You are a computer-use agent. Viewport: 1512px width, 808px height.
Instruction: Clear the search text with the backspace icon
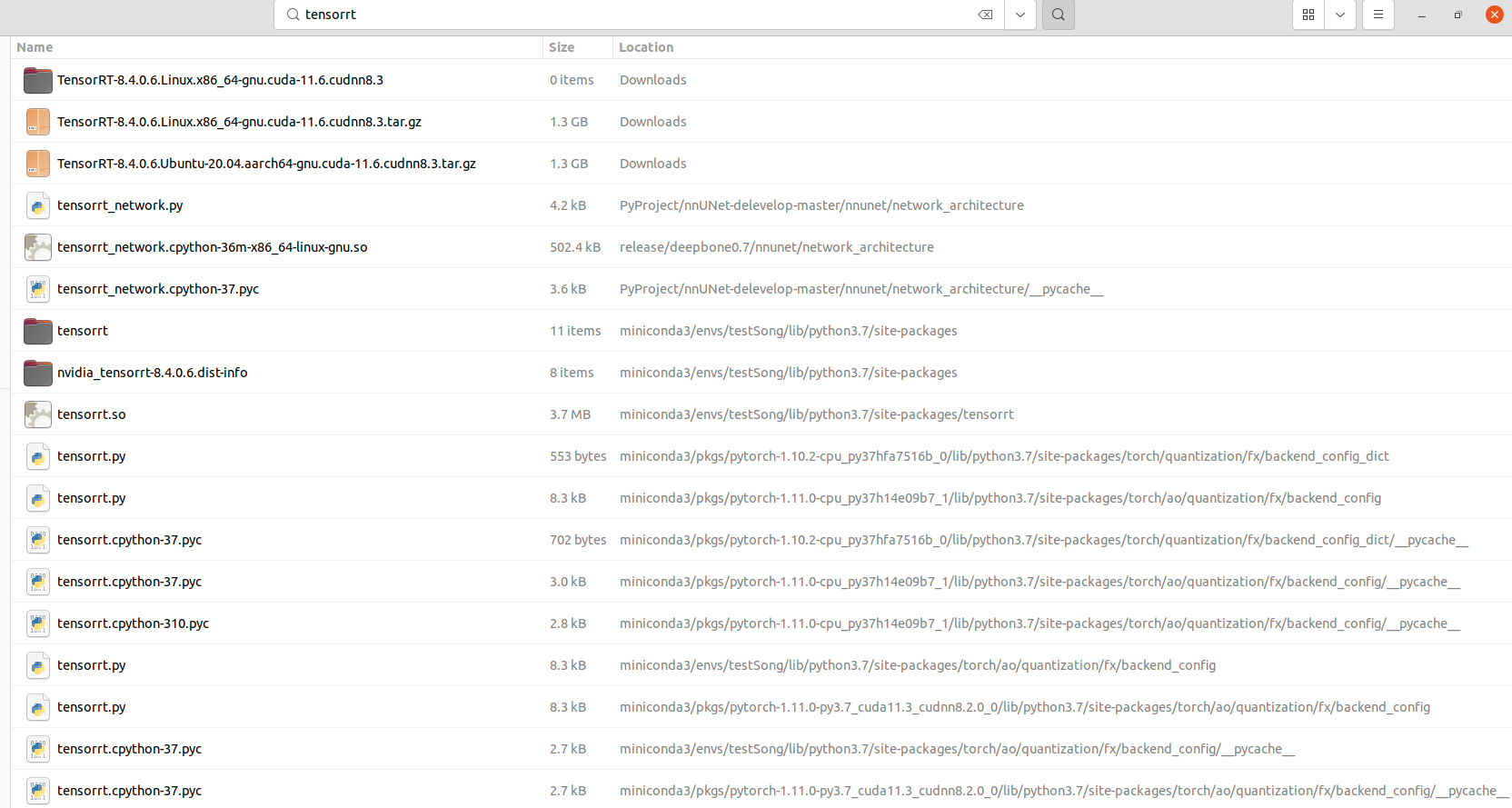click(985, 15)
